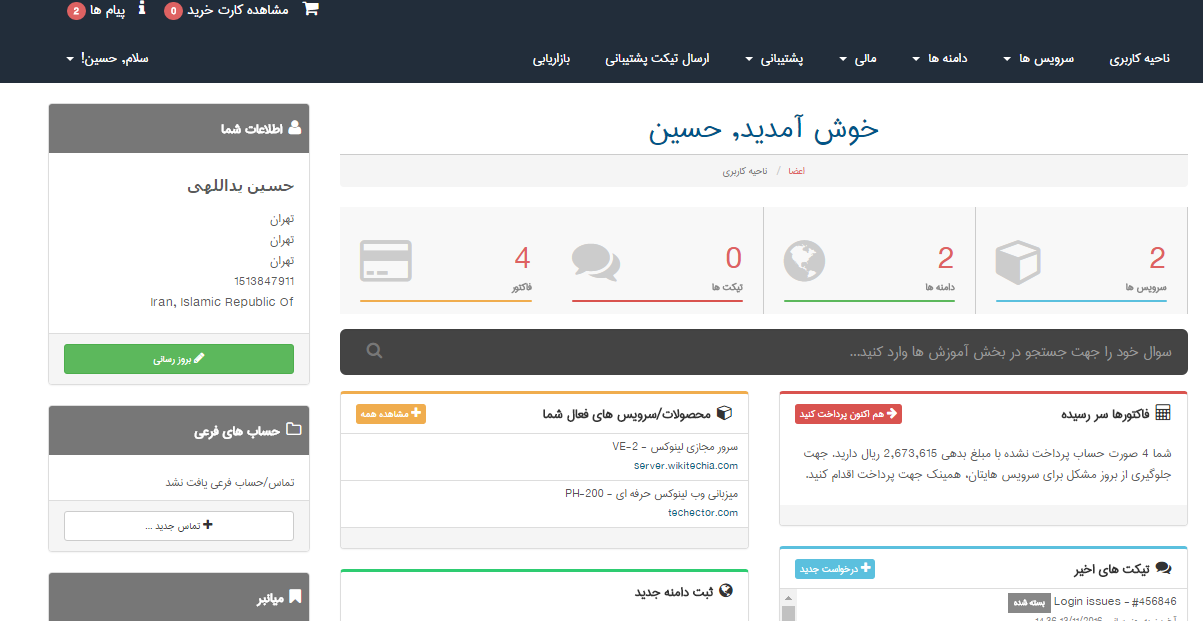Click the info icon beside messages
This screenshot has height=621, width=1203.
pos(141,8)
